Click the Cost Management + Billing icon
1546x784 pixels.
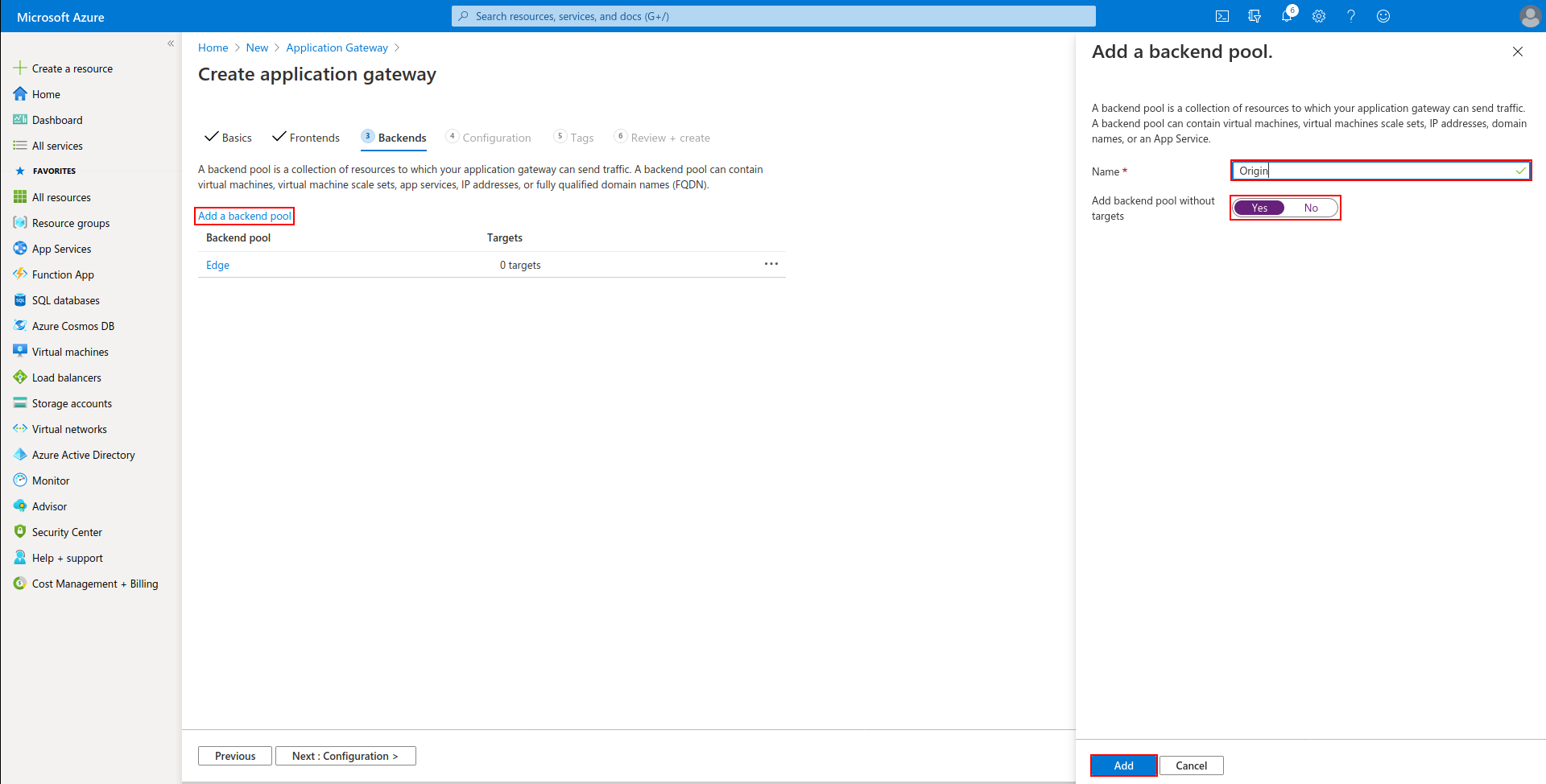click(x=20, y=584)
